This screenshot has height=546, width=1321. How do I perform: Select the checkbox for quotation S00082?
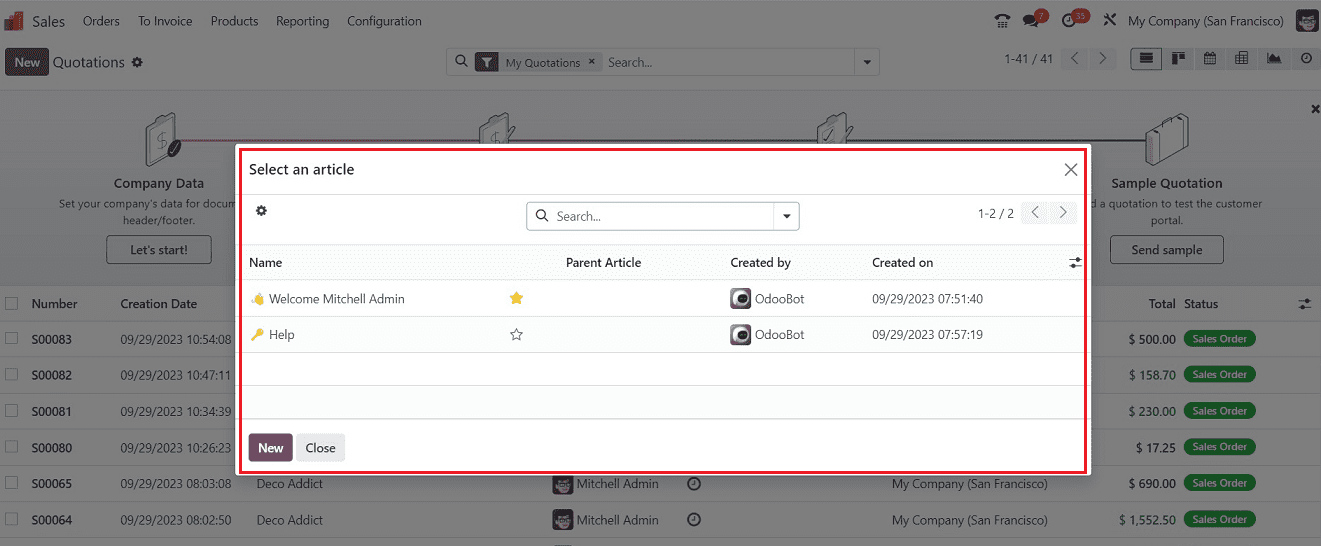12,375
